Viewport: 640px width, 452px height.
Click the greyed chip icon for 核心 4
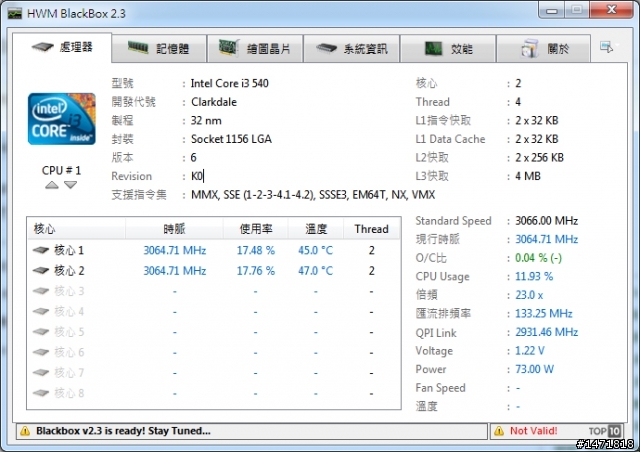pos(41,311)
